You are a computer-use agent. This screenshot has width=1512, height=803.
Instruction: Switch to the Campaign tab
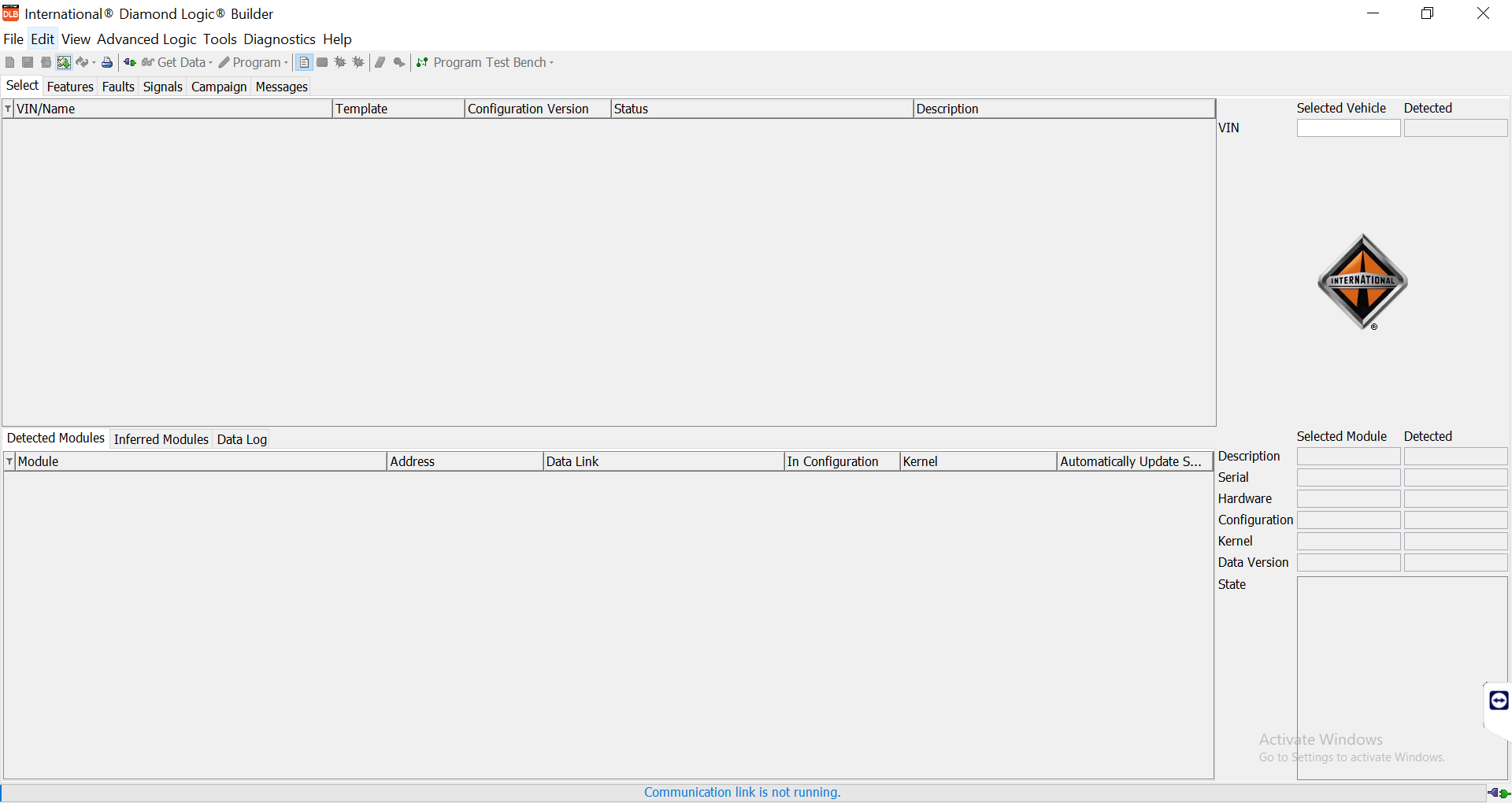click(x=219, y=87)
